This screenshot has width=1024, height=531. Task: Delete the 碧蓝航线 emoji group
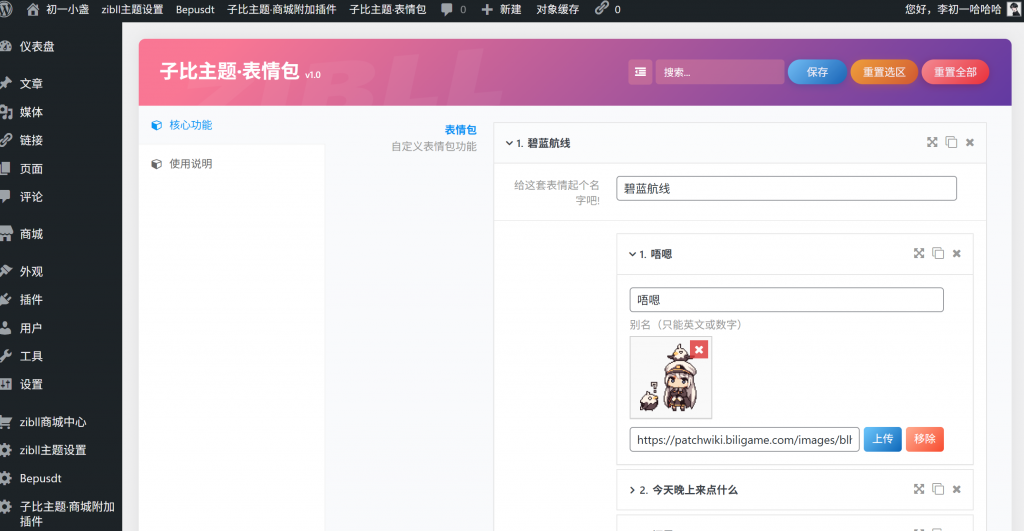coord(969,143)
